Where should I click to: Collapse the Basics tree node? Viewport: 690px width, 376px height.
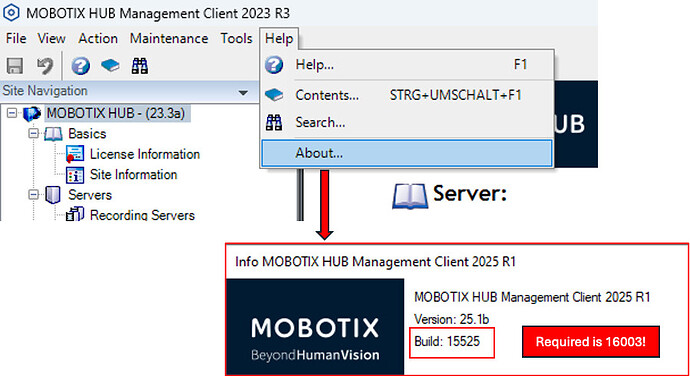(x=33, y=133)
